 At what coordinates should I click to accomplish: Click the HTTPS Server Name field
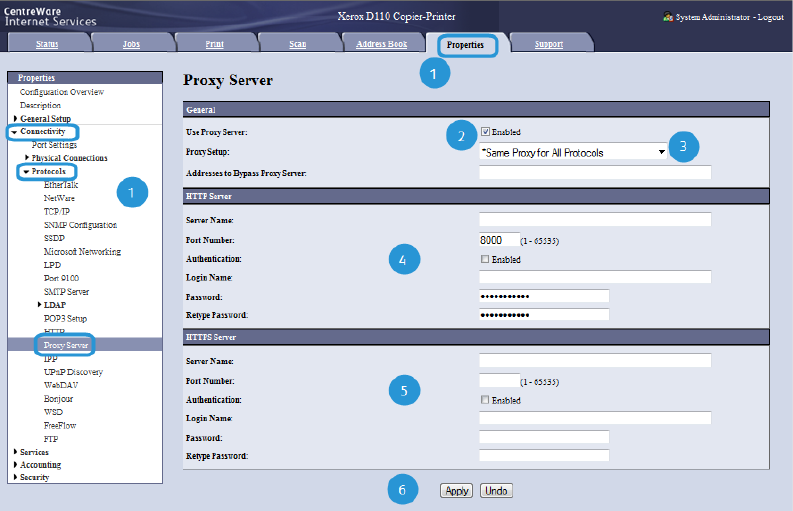[x=595, y=360]
